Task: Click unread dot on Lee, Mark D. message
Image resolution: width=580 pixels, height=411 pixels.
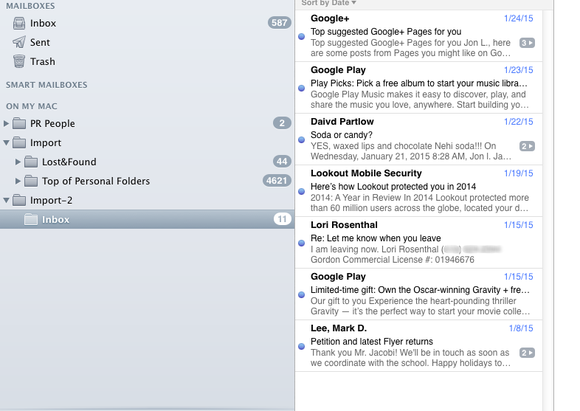Action: click(301, 347)
